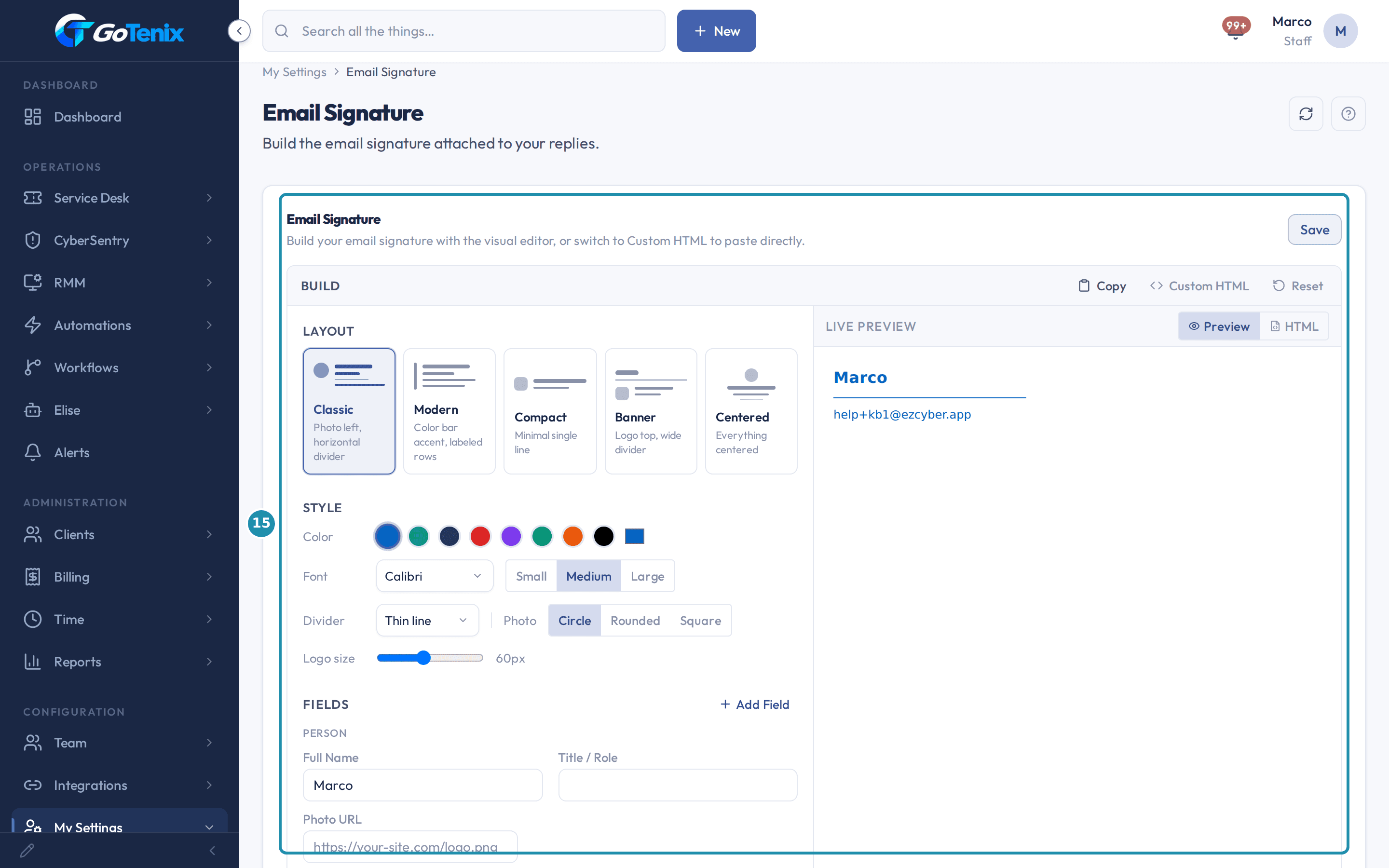Viewport: 1389px width, 868px height.
Task: Set font size to Small
Action: click(531, 576)
